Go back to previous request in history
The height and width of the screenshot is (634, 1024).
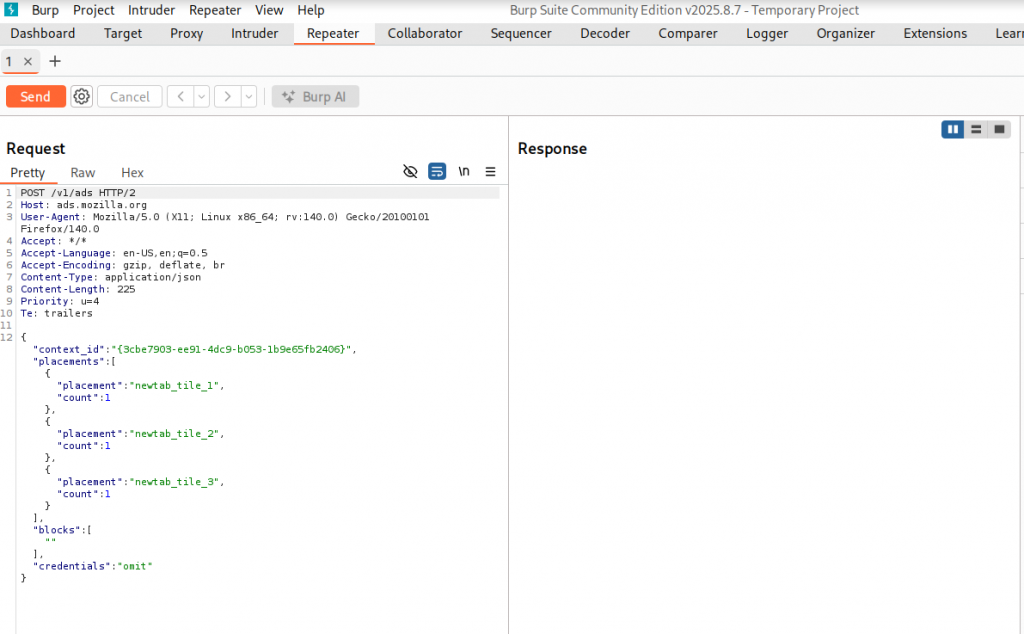pyautogui.click(x=180, y=97)
